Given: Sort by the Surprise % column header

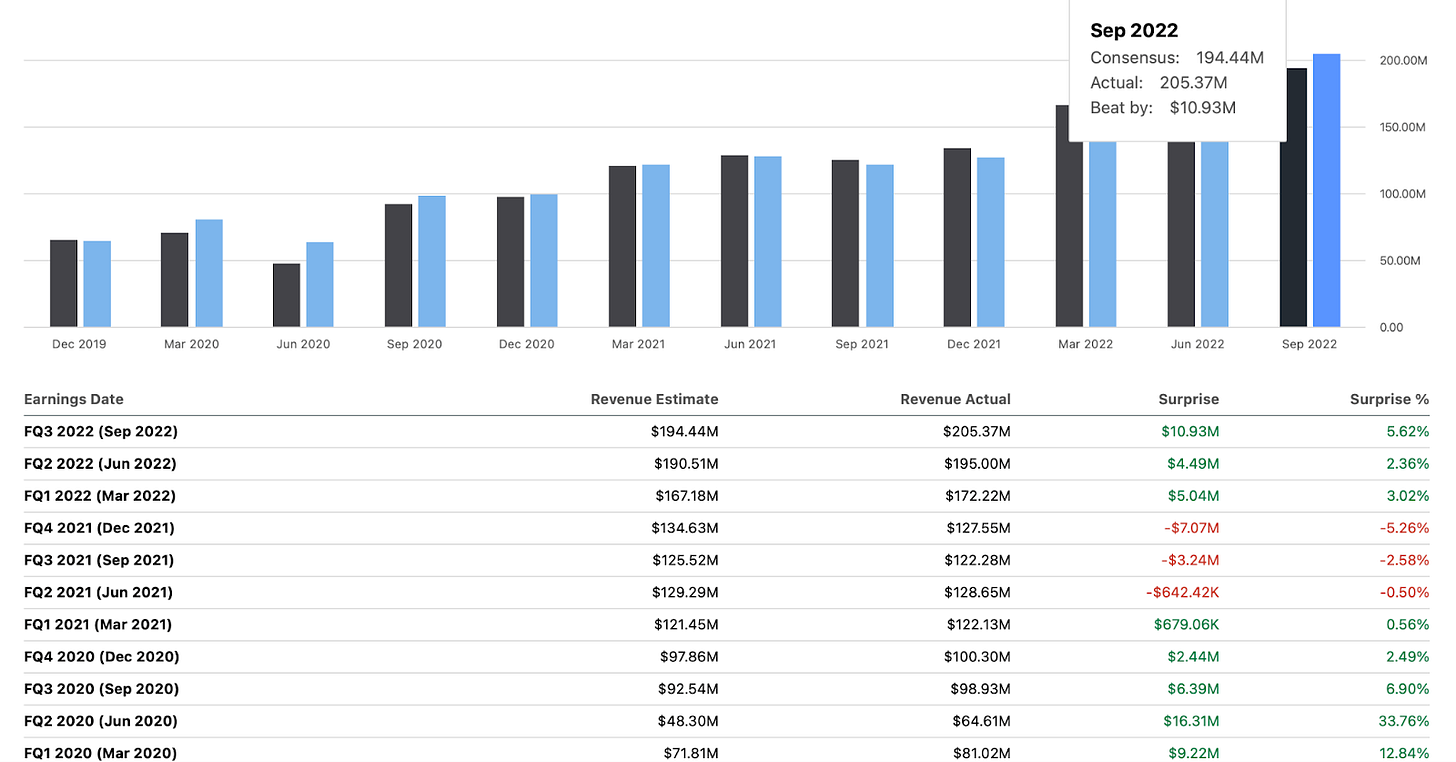Looking at the screenshot, I should [x=1390, y=399].
